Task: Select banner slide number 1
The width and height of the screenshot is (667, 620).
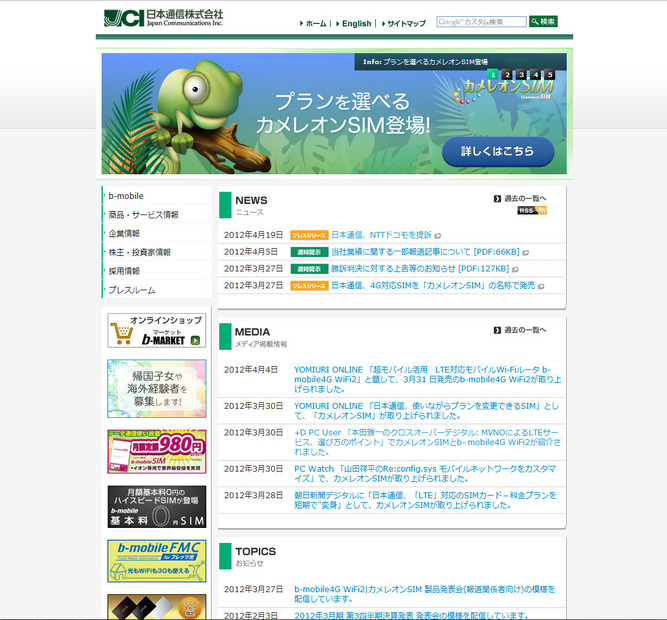Action: click(493, 74)
